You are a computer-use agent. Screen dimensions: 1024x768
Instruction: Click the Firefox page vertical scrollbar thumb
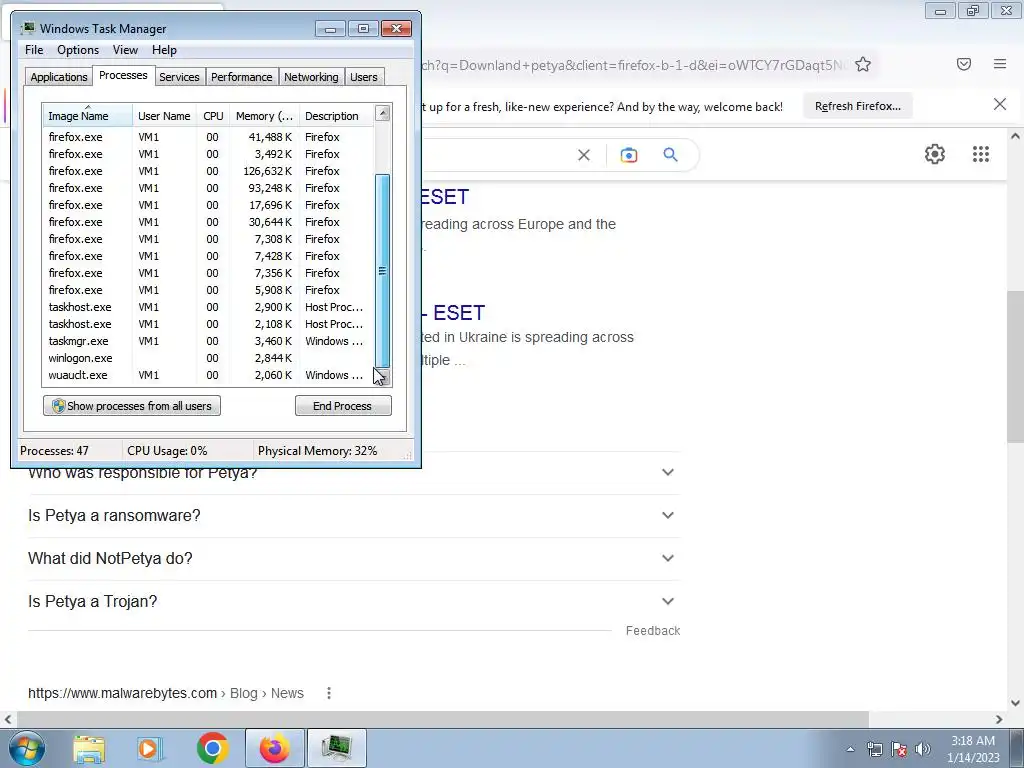(1015, 367)
